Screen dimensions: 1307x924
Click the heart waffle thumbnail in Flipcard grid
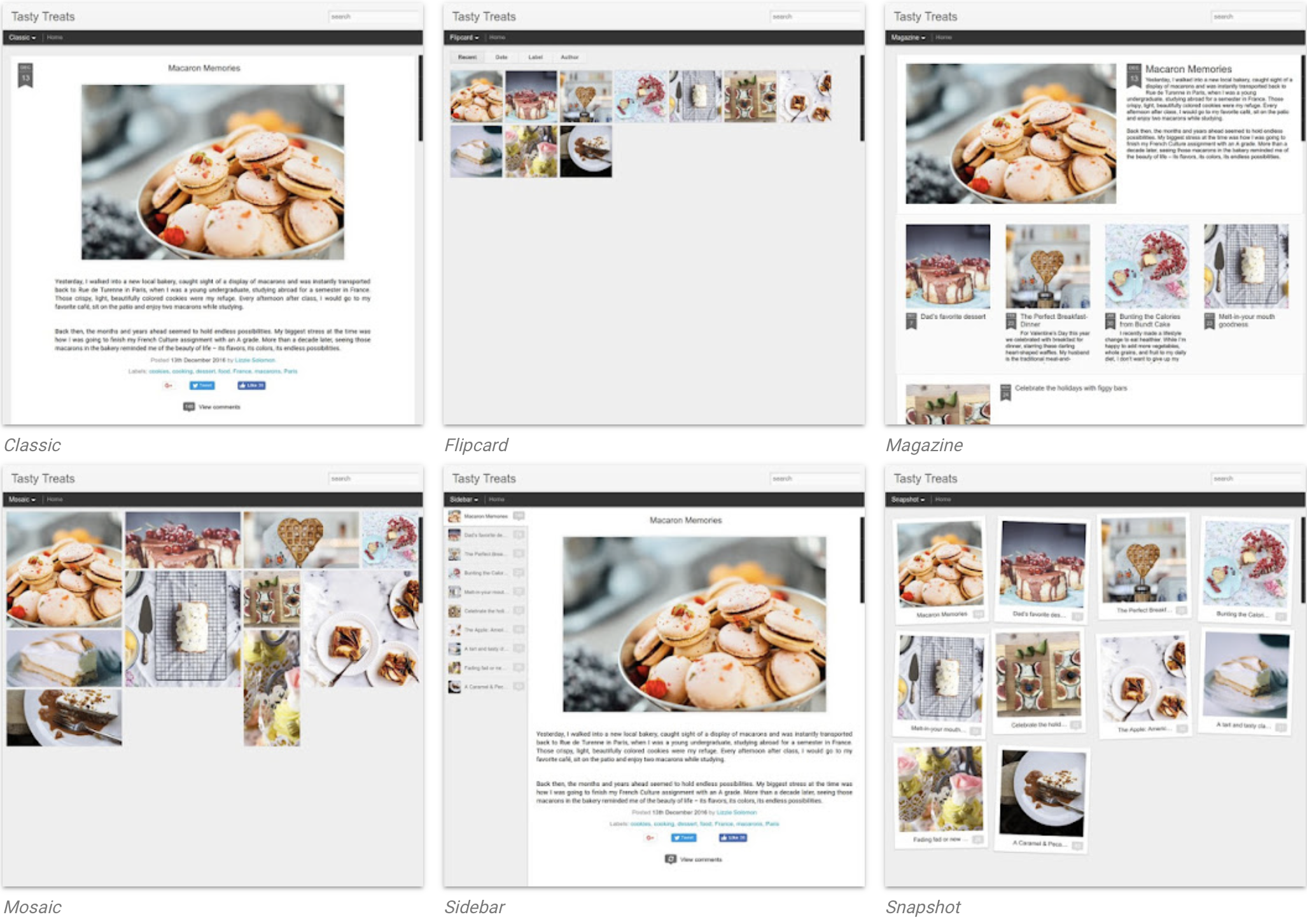[586, 96]
